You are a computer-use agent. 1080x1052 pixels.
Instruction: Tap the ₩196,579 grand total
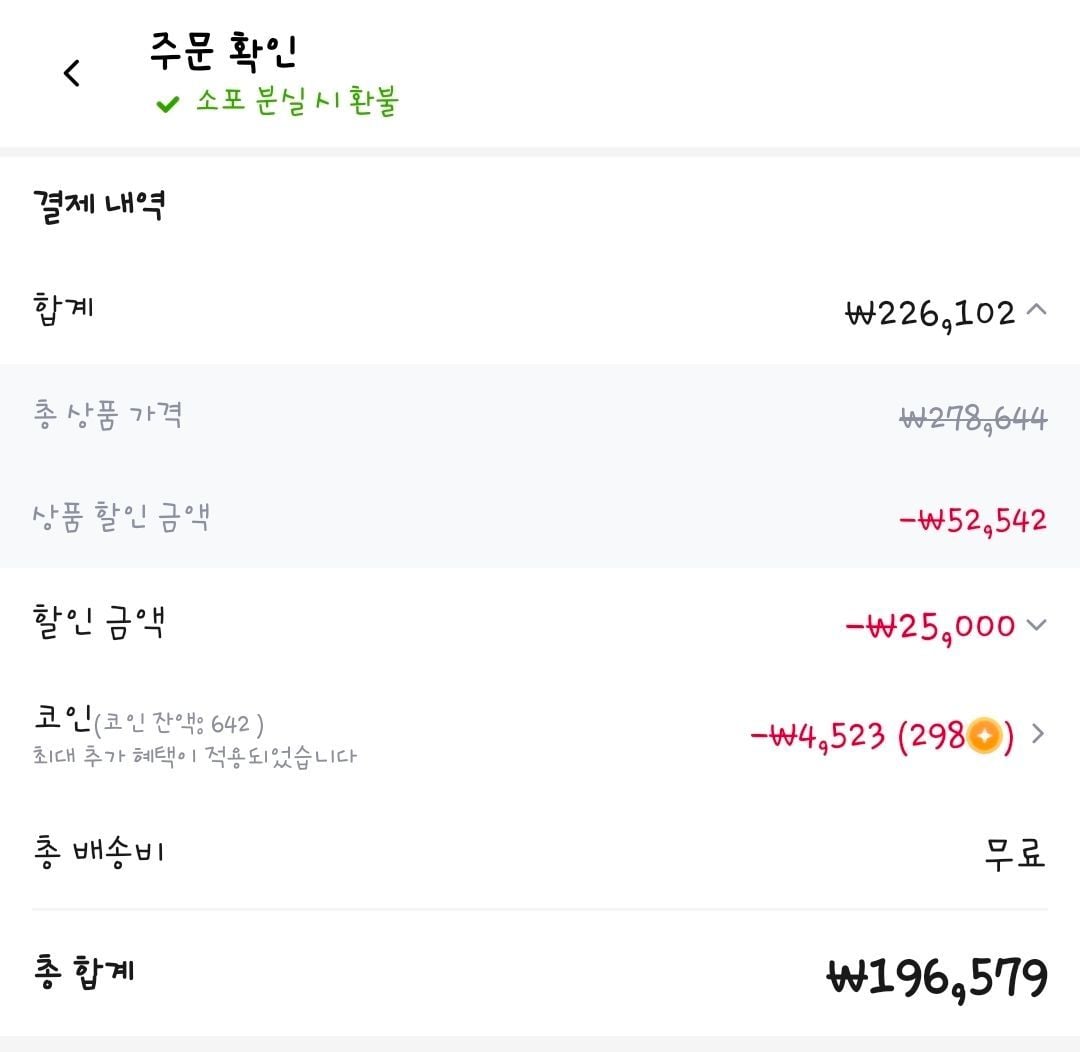tap(937, 977)
